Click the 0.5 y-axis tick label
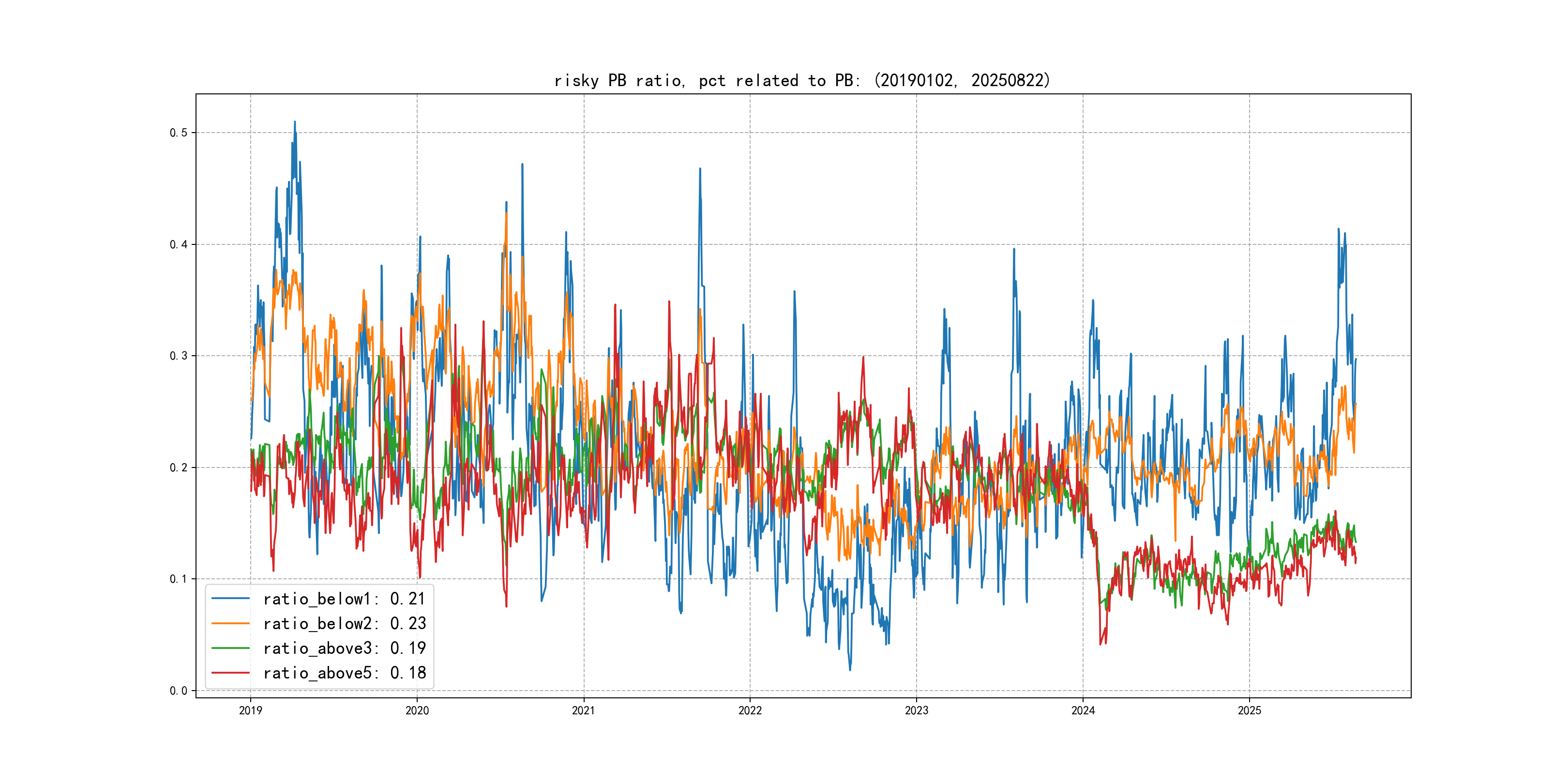 pyautogui.click(x=179, y=133)
